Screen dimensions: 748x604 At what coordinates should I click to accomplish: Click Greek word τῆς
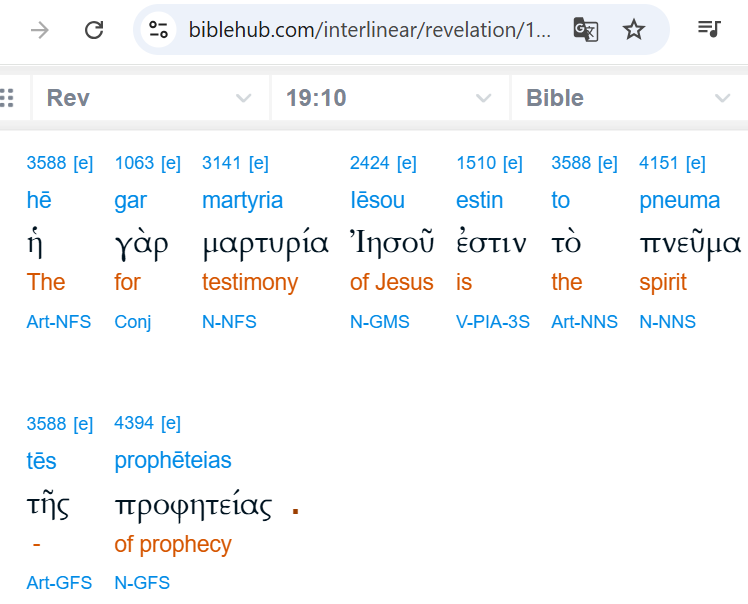pyautogui.click(x=48, y=505)
